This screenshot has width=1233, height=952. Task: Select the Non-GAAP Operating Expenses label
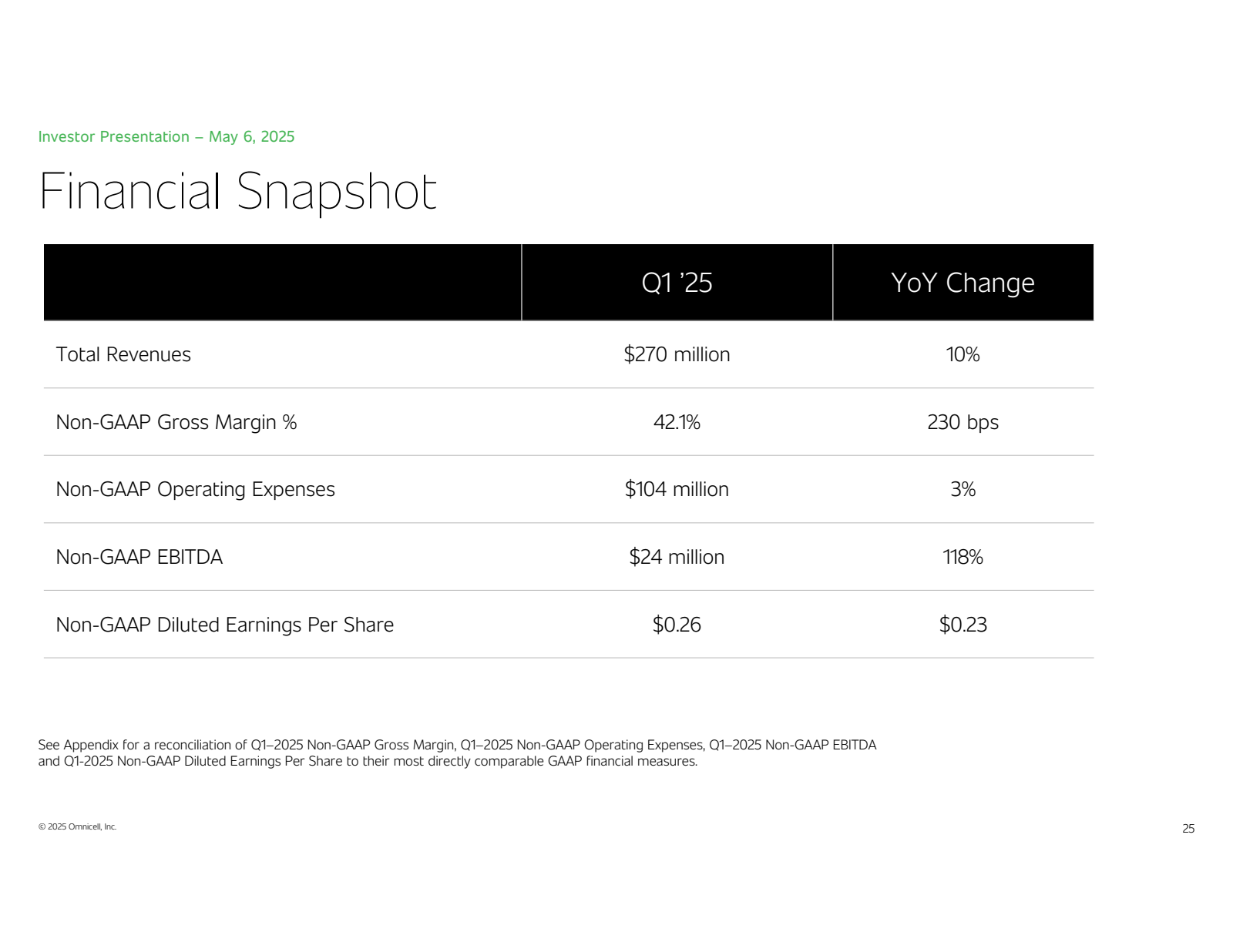195,489
